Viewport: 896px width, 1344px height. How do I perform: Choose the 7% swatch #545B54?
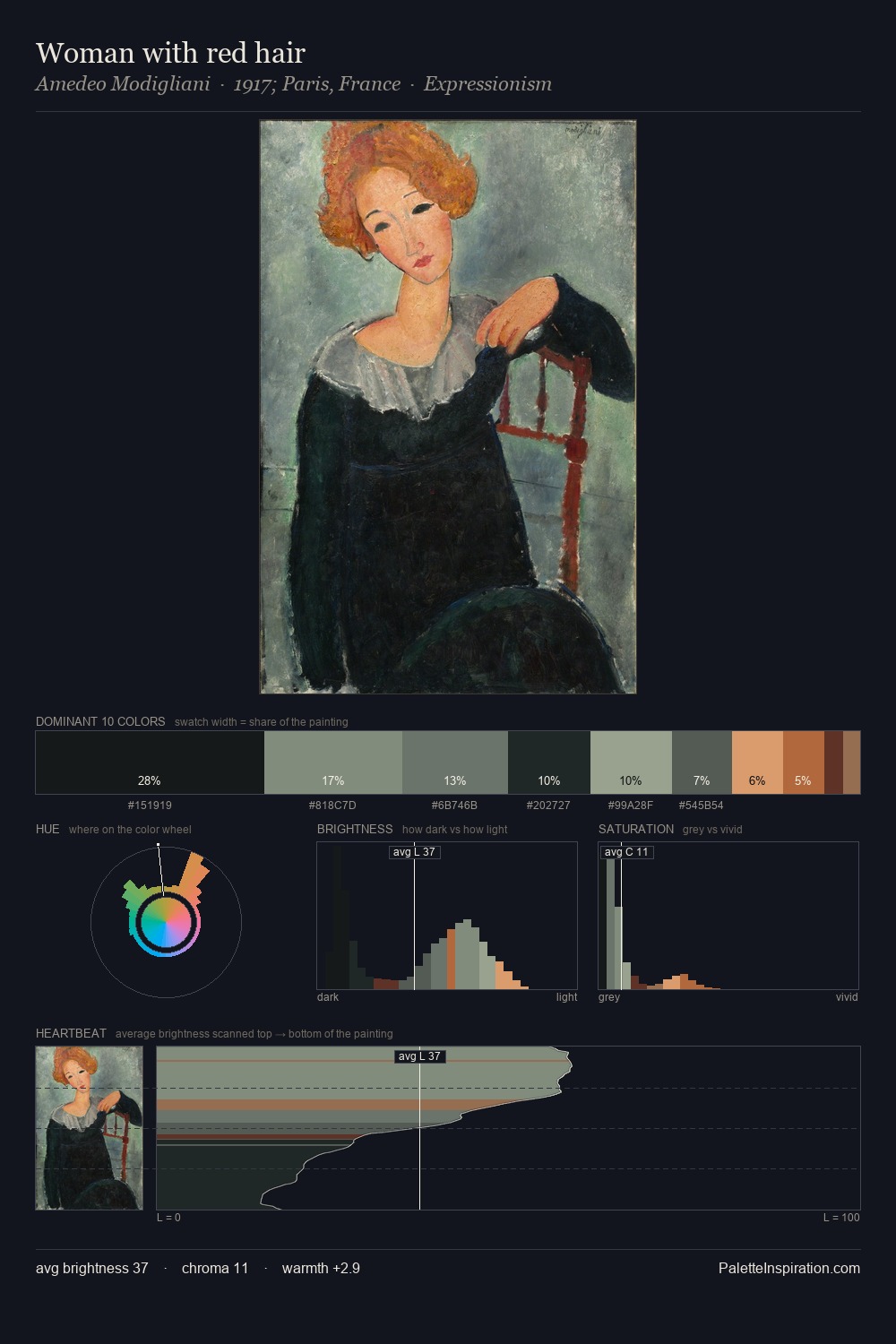(702, 762)
